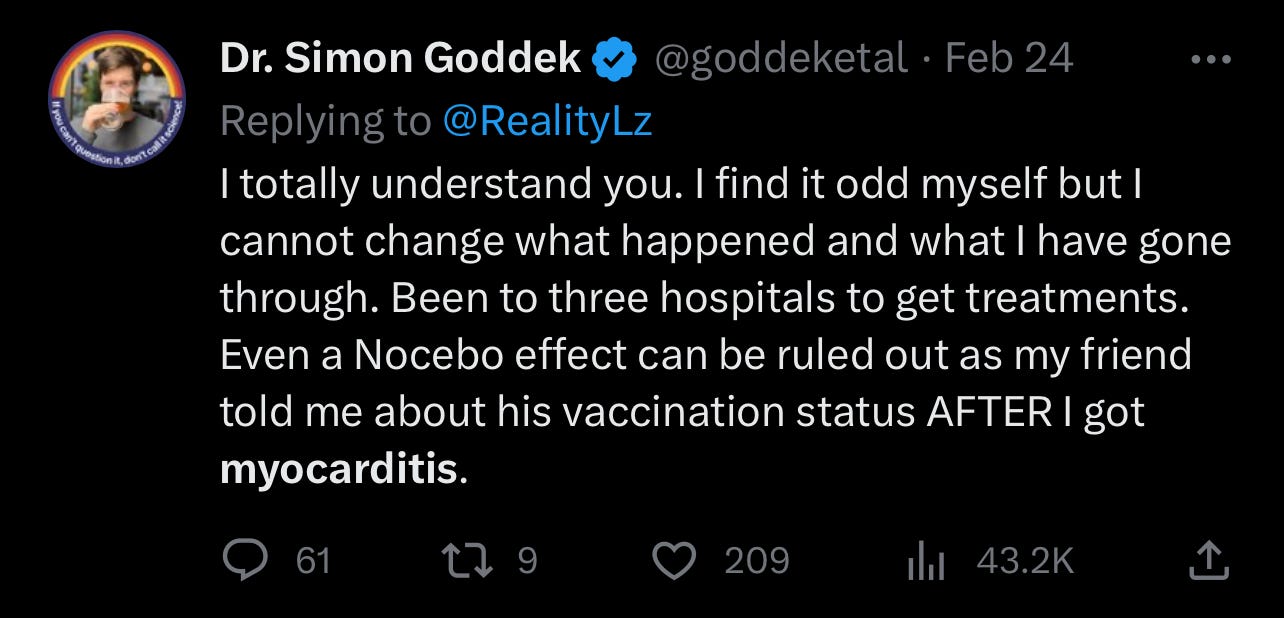
Task: Follow the @RealityLz mention link
Action: (x=546, y=120)
